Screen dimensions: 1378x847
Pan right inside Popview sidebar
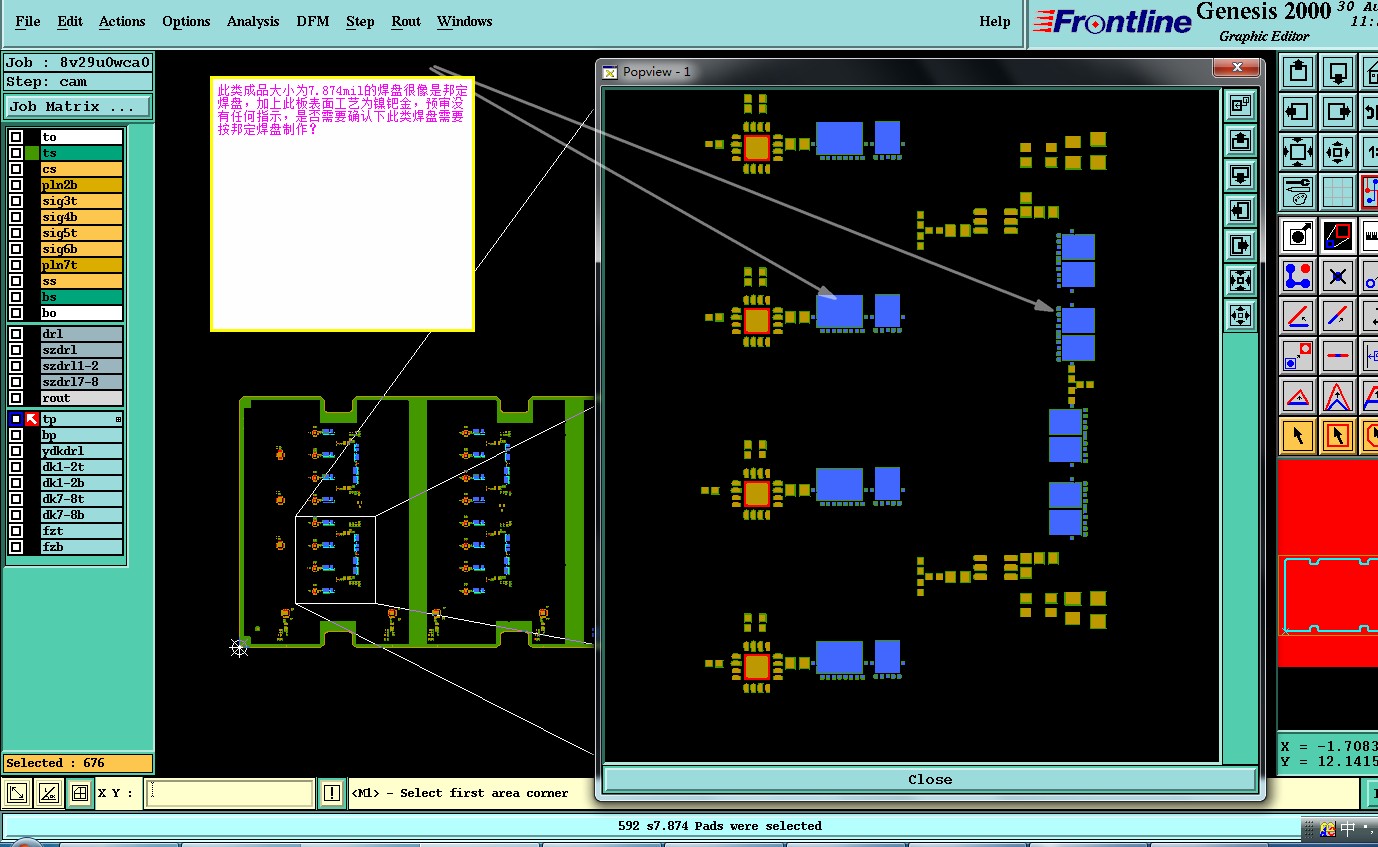(x=1240, y=245)
